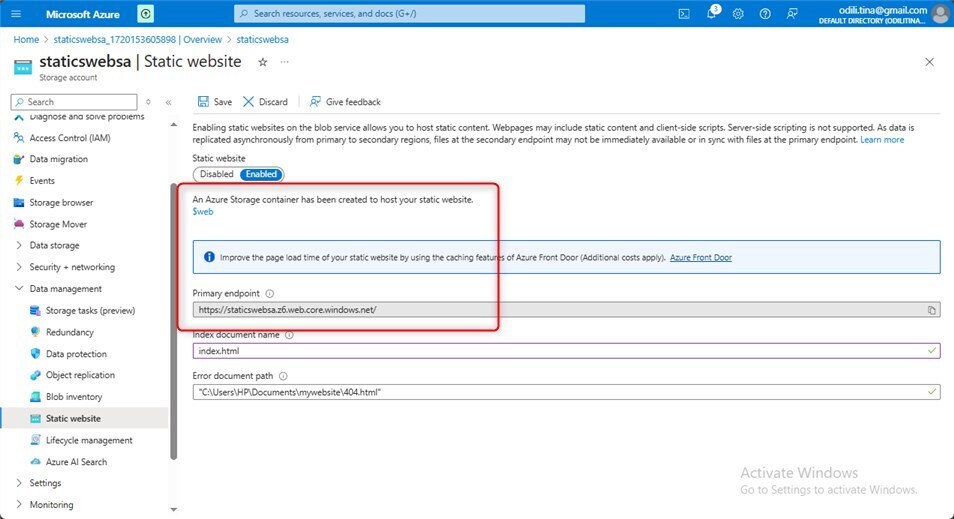This screenshot has width=954, height=519.
Task: Click info icon next to Index document name
Action: 289,335
